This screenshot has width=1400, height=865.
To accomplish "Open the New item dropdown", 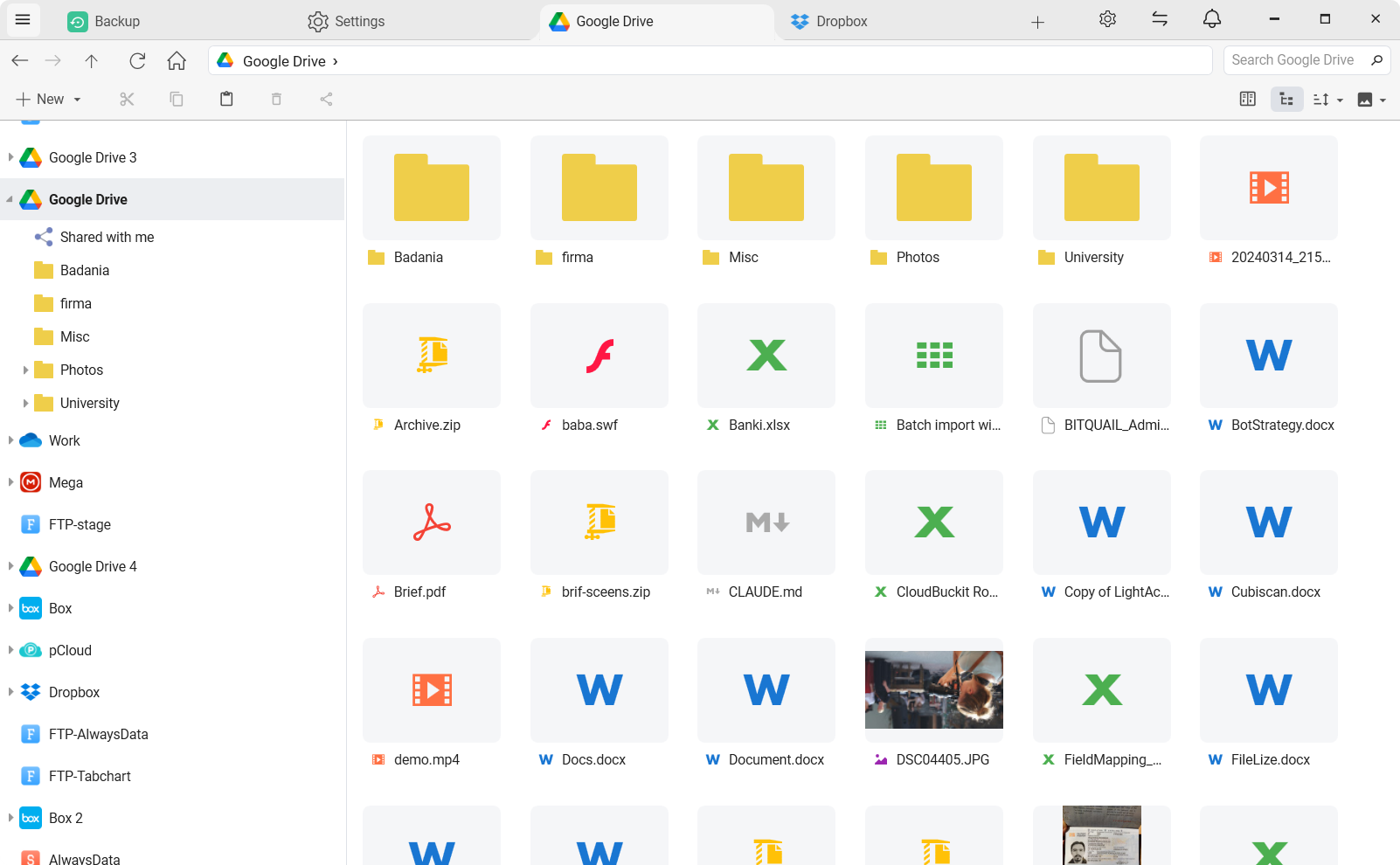I will 49,100.
